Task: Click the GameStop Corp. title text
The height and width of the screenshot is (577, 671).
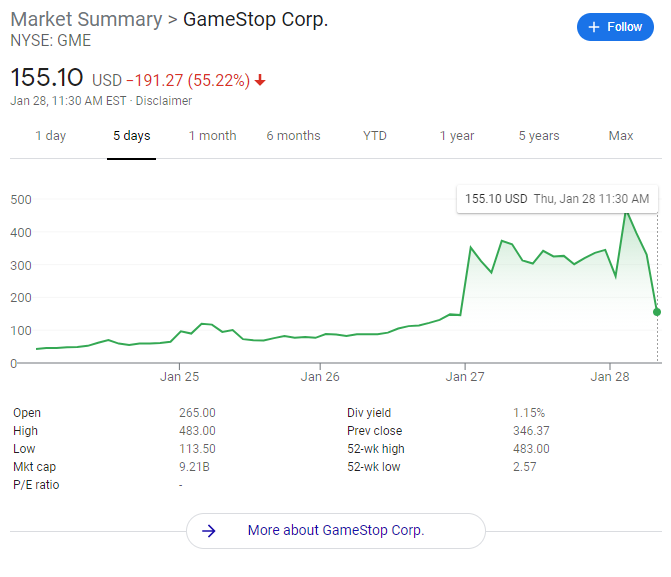Action: pos(255,19)
